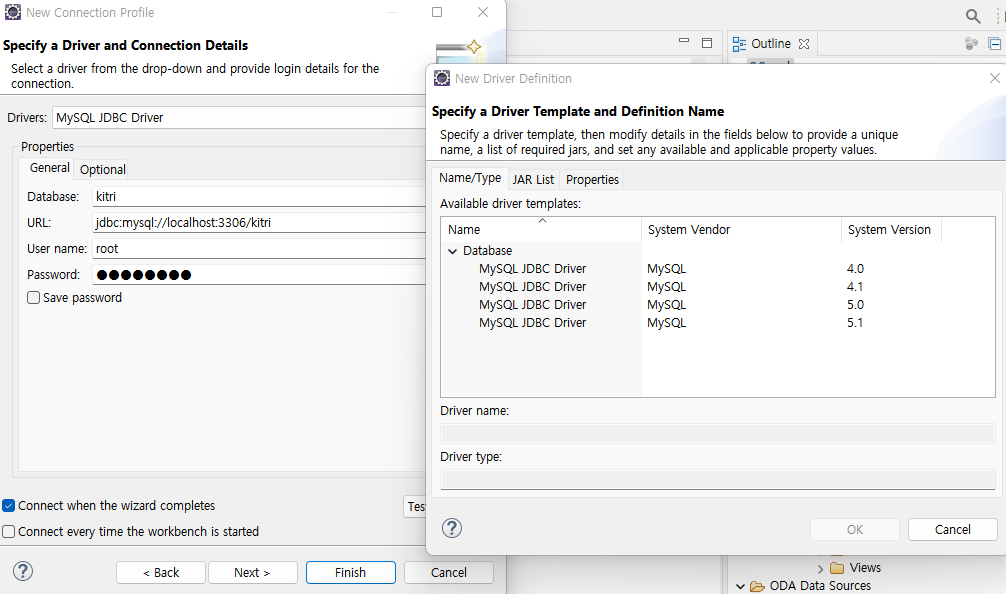The image size is (1006, 594).
Task: Maximize the New Connection Profile window
Action: point(437,12)
